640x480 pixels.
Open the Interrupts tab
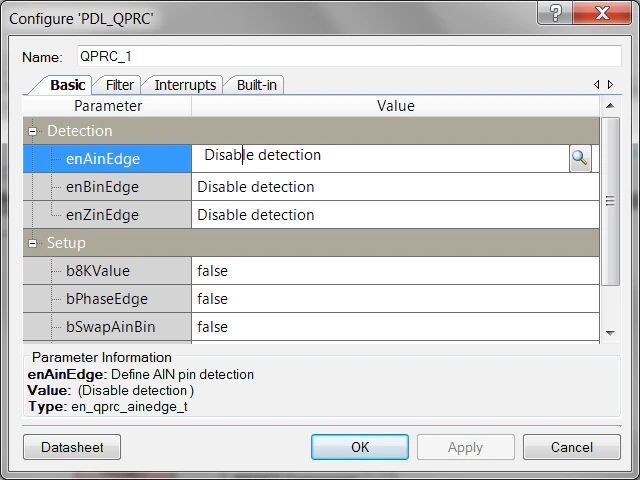[x=185, y=85]
